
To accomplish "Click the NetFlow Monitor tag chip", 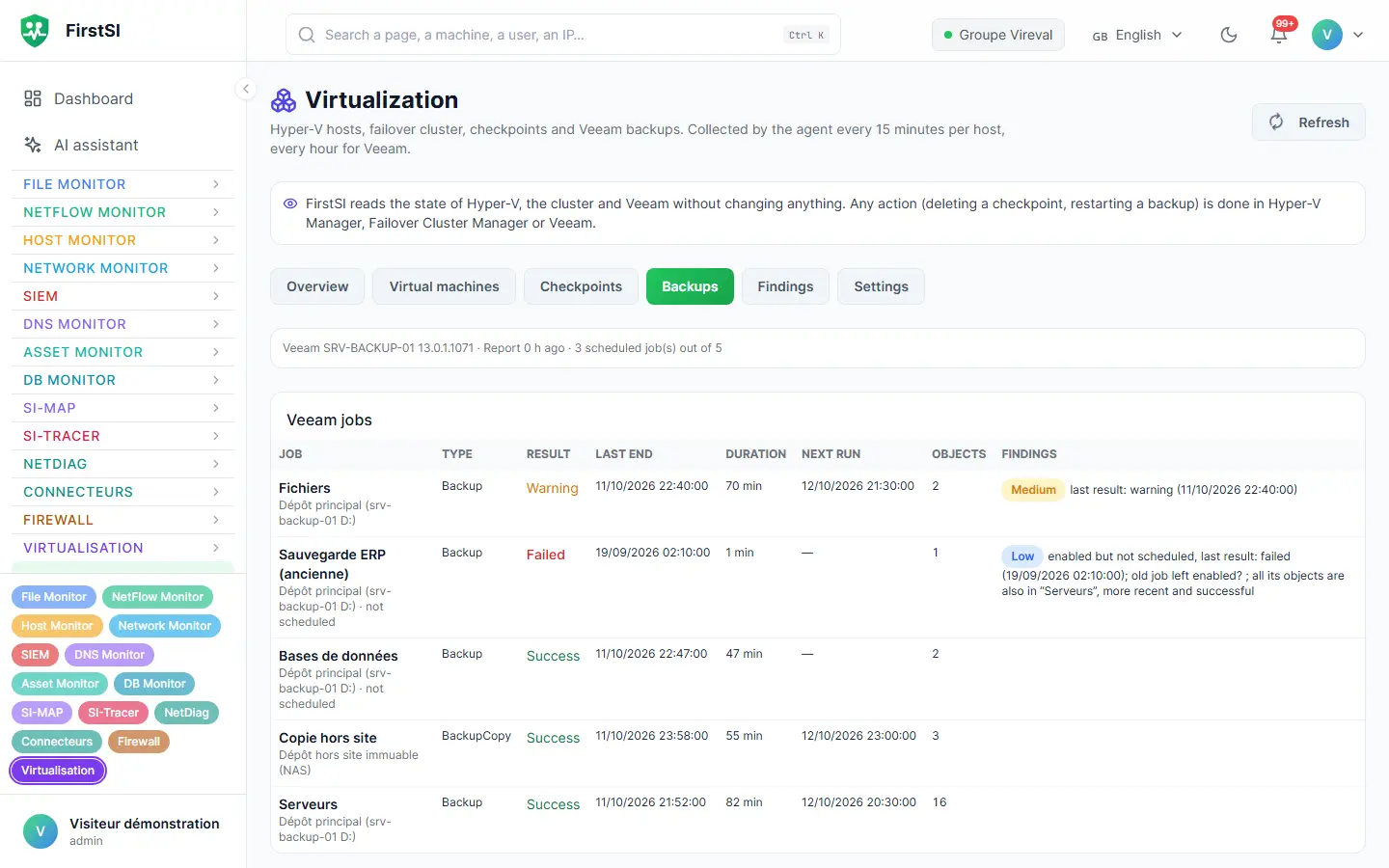I will point(157,597).
